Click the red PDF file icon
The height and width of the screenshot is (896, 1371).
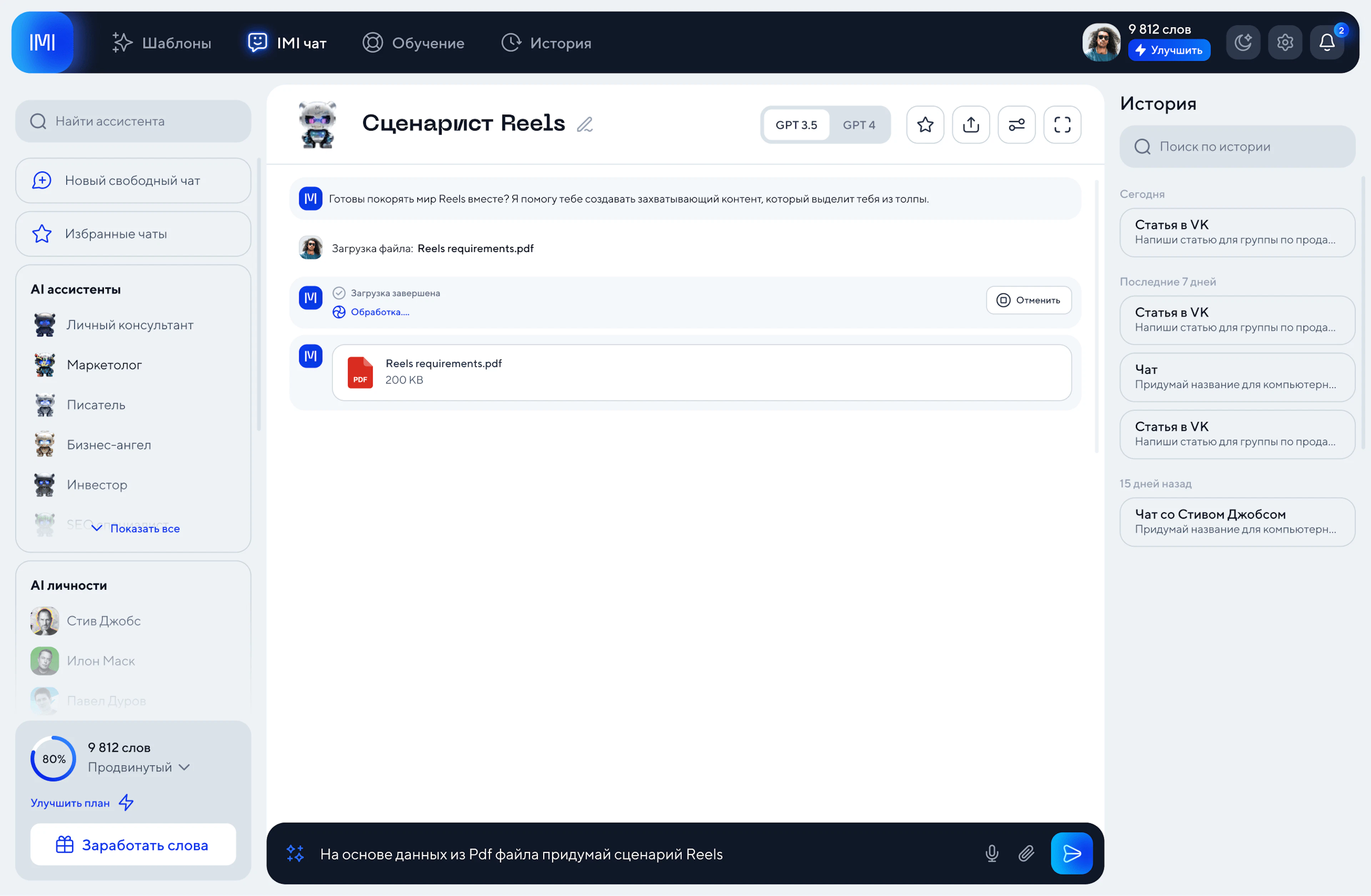click(360, 372)
